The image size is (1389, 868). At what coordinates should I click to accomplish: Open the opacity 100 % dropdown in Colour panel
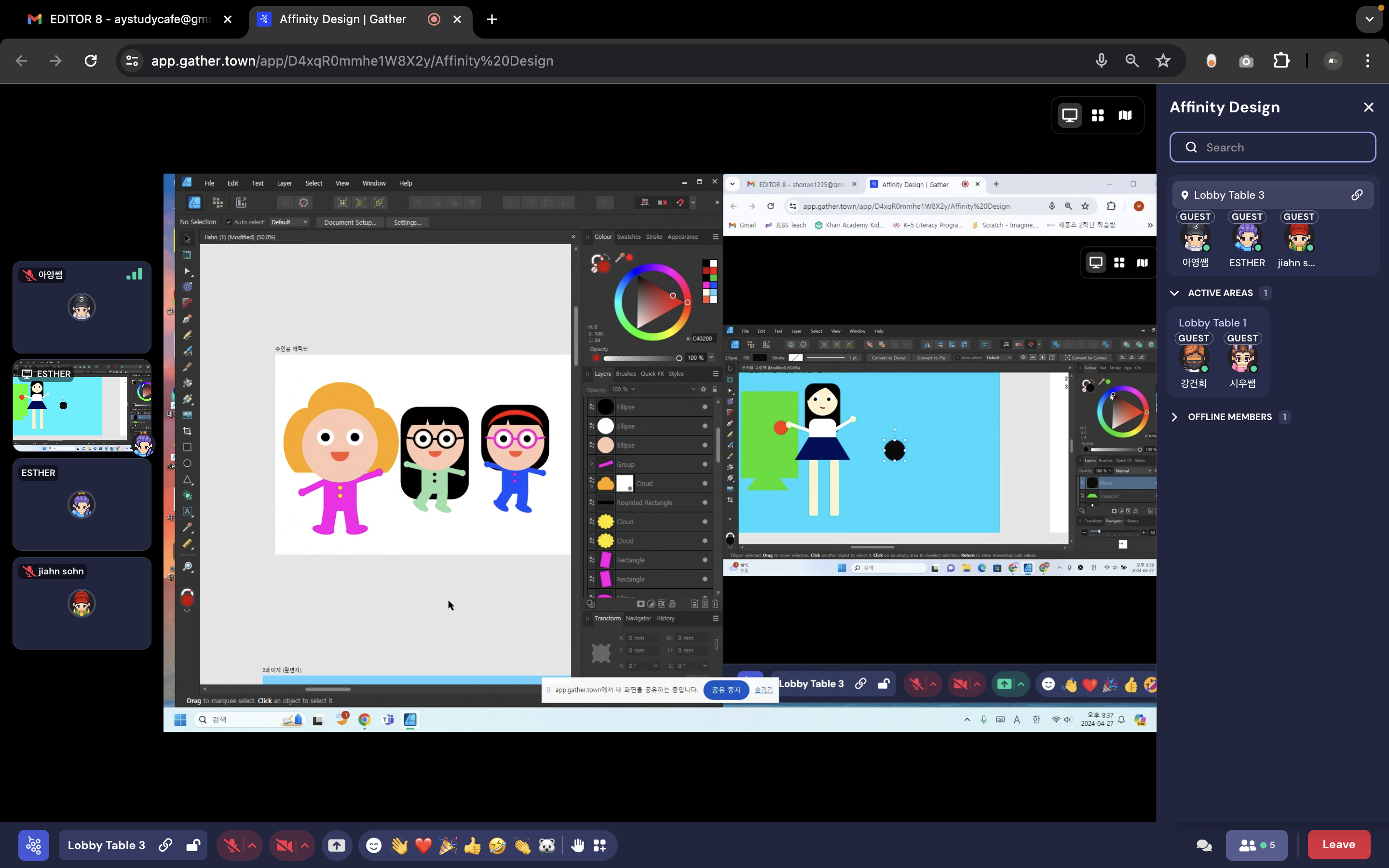(x=711, y=358)
